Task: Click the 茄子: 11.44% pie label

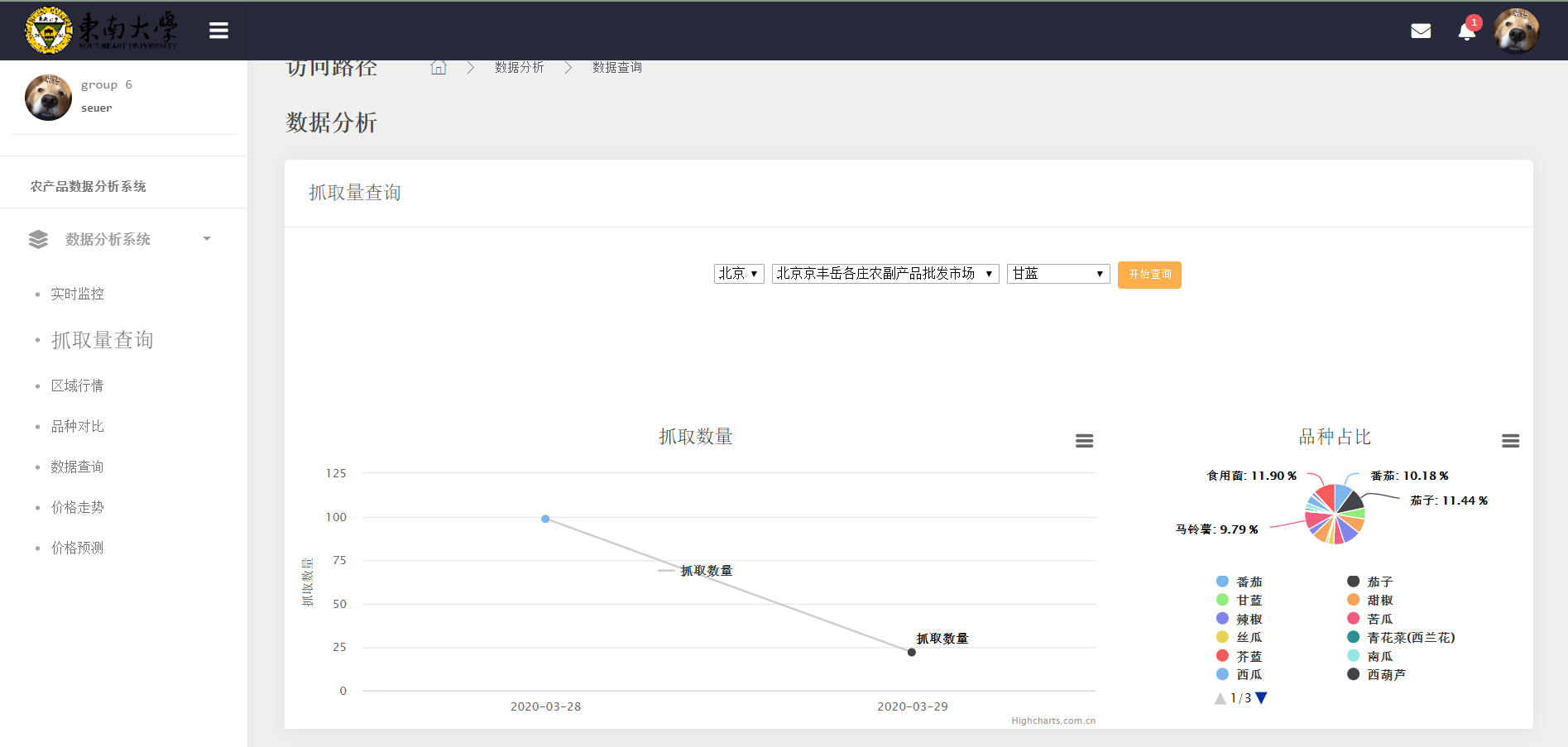Action: tap(1449, 500)
